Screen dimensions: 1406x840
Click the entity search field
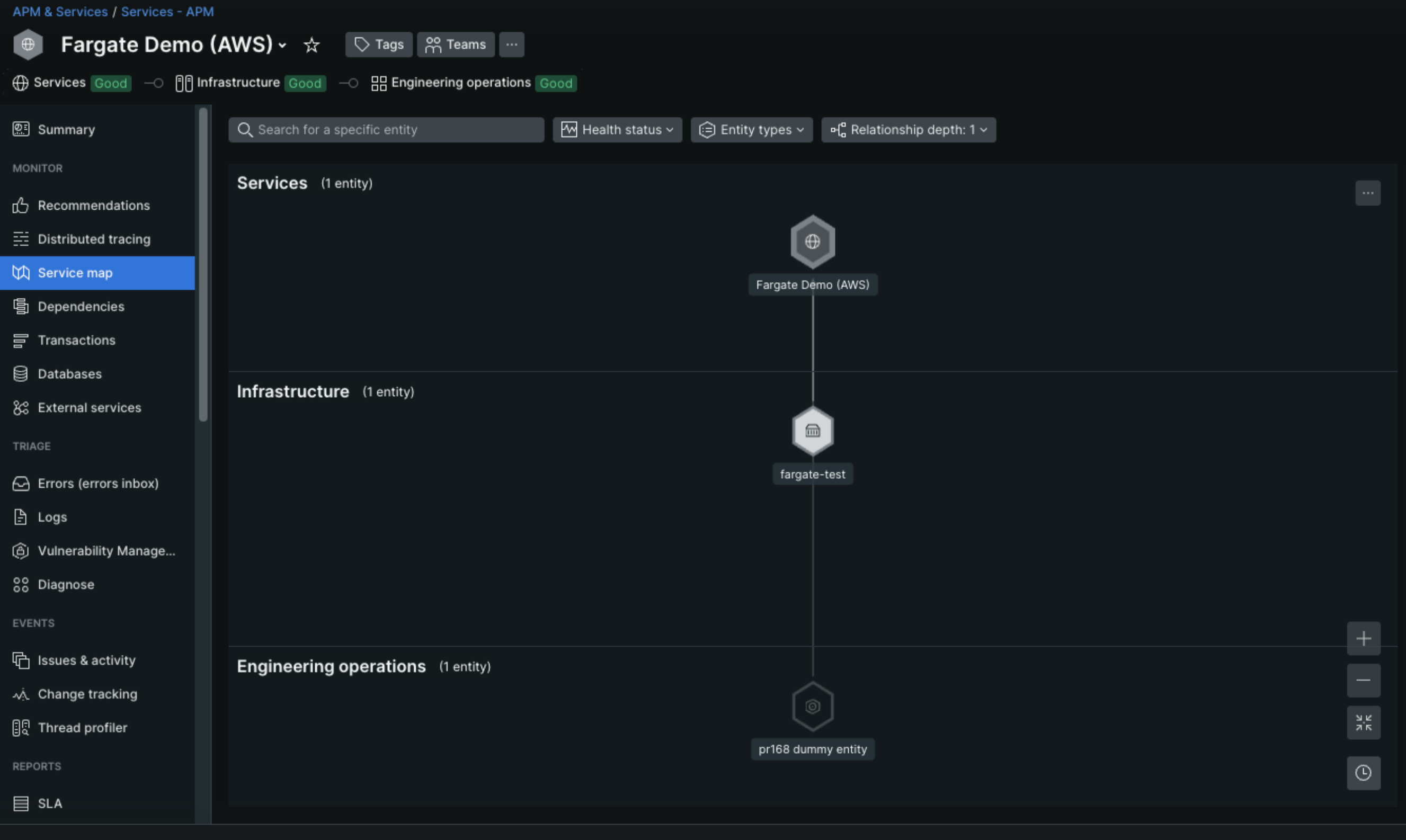(x=386, y=130)
